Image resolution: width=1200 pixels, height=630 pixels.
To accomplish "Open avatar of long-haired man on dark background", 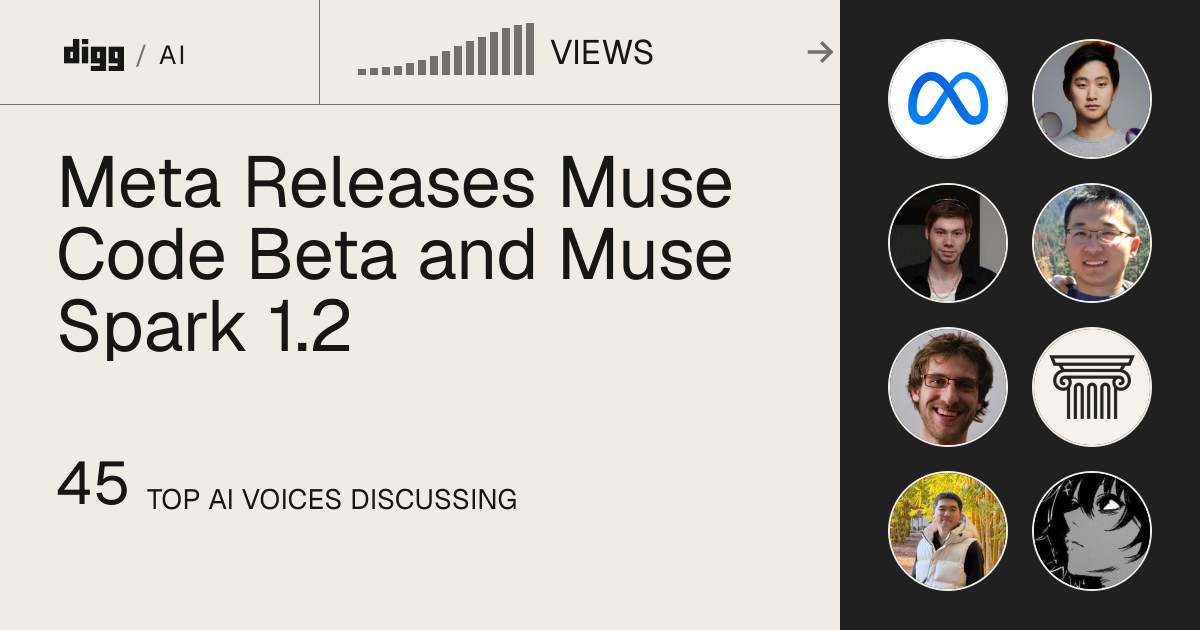I will (x=948, y=243).
